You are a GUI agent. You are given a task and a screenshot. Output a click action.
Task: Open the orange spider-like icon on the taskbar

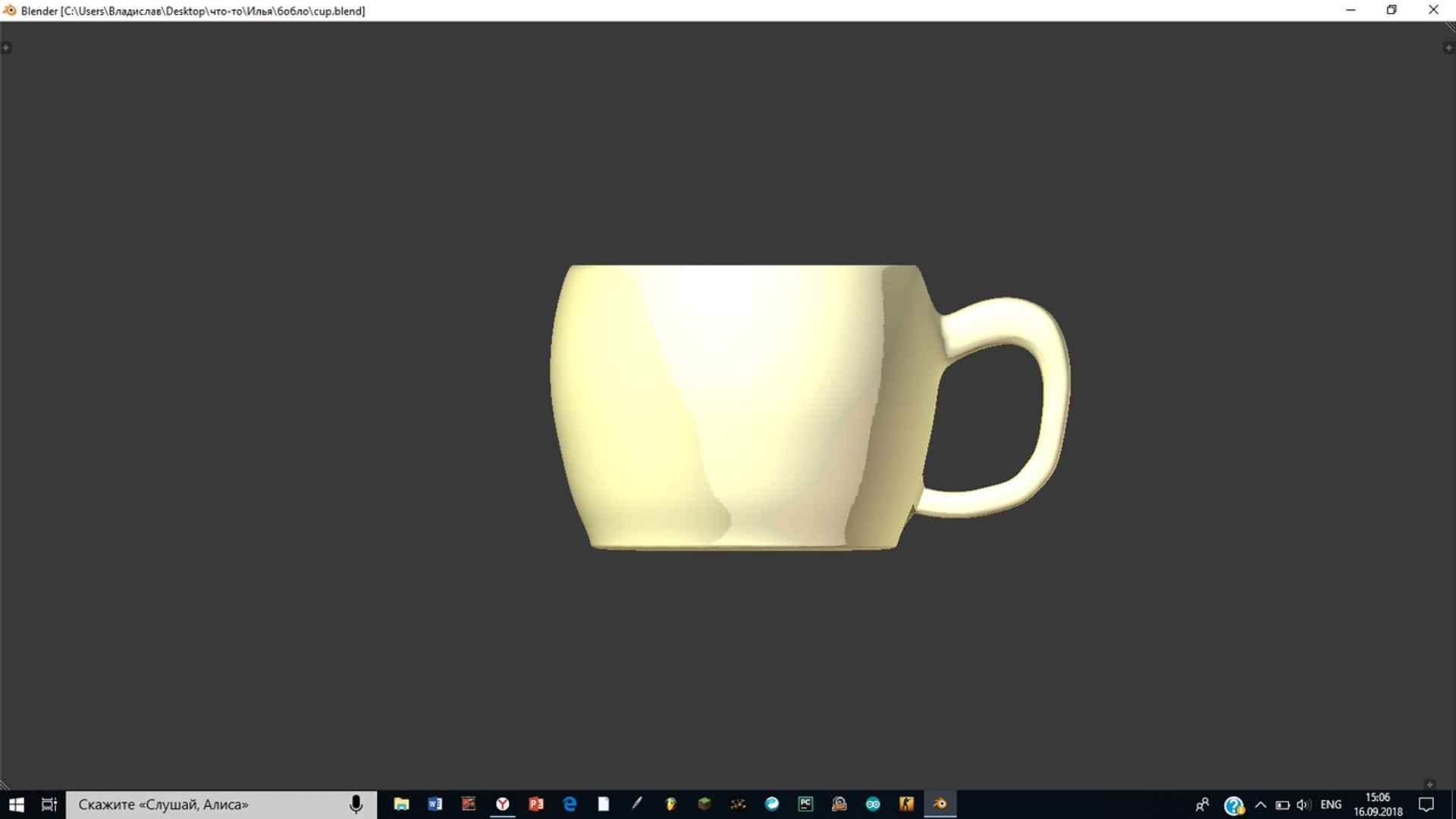click(x=738, y=804)
